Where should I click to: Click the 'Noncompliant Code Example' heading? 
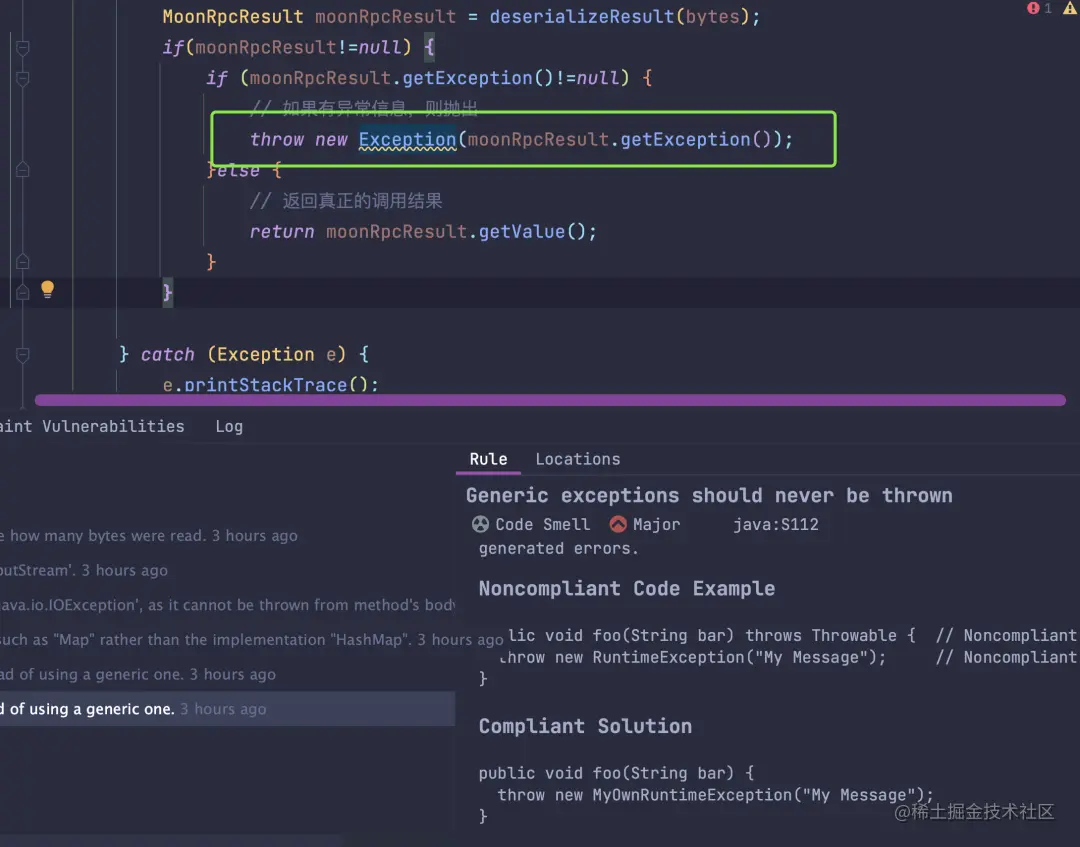[x=627, y=589]
